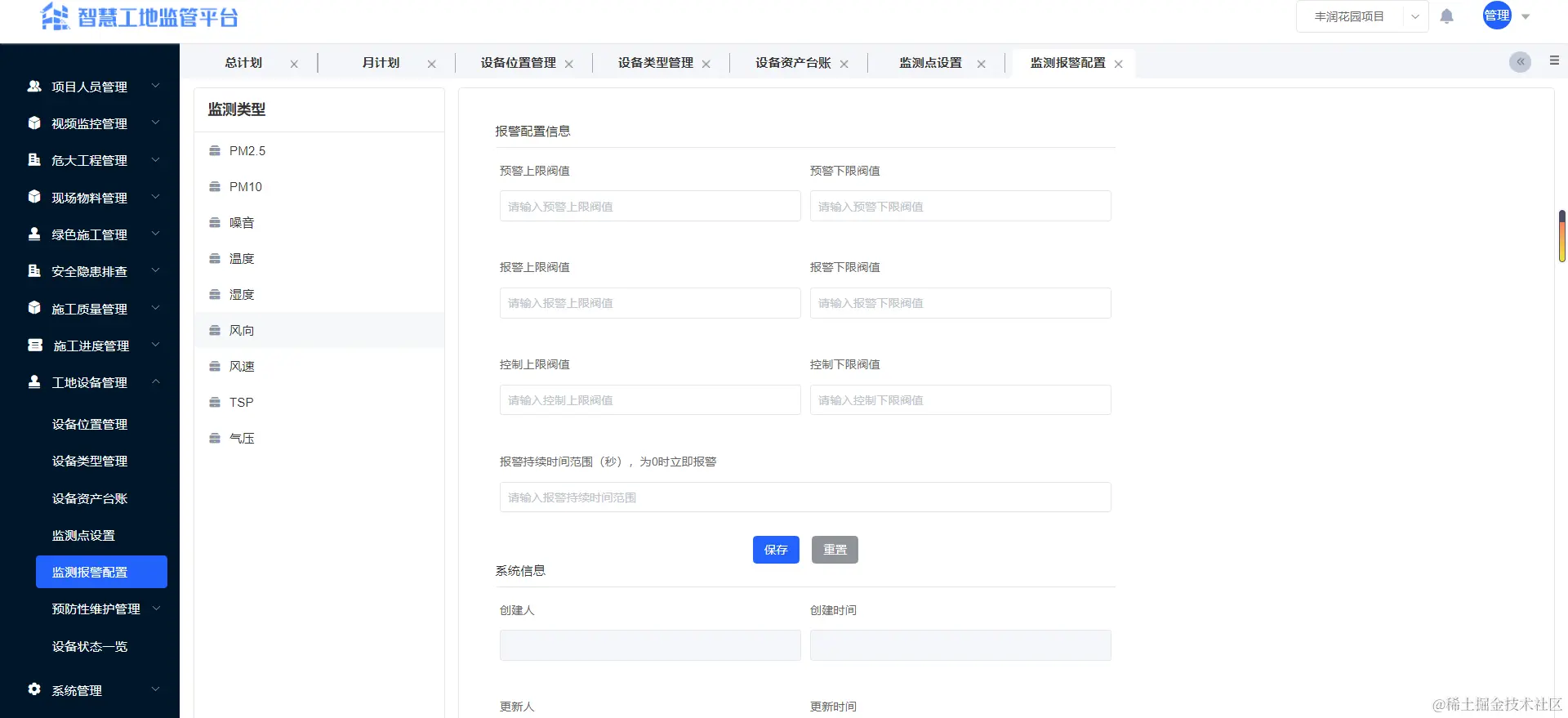
Task: Click the tab bar collapse double-arrow icon
Action: [1520, 62]
